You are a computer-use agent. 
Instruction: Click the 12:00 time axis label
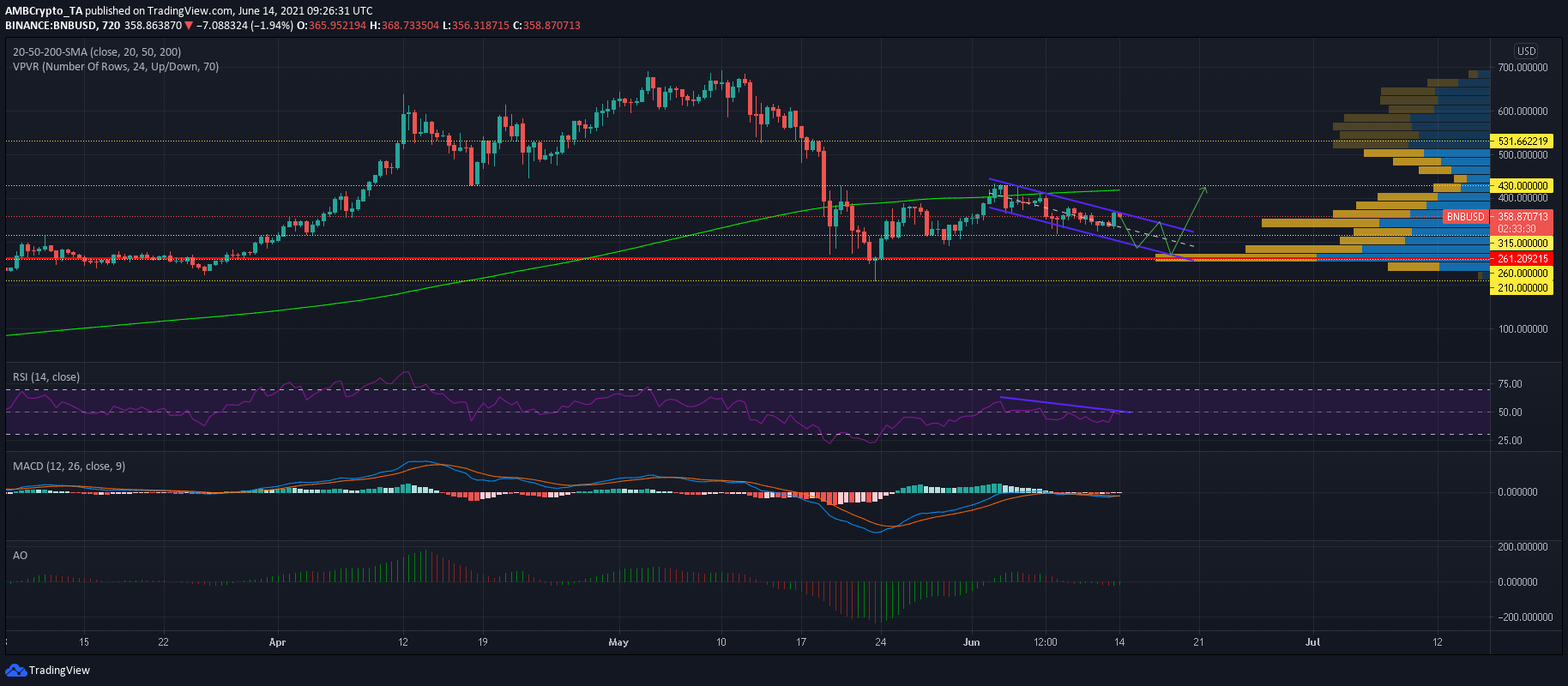(1046, 641)
